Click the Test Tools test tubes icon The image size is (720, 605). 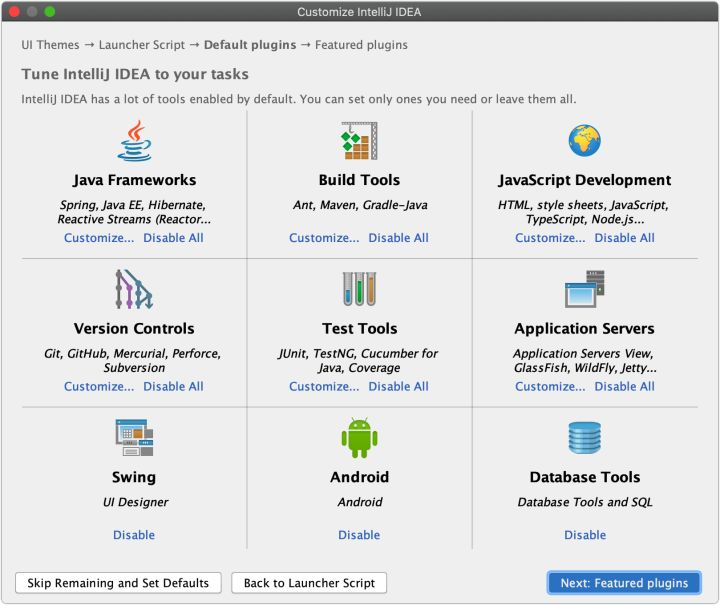[359, 289]
